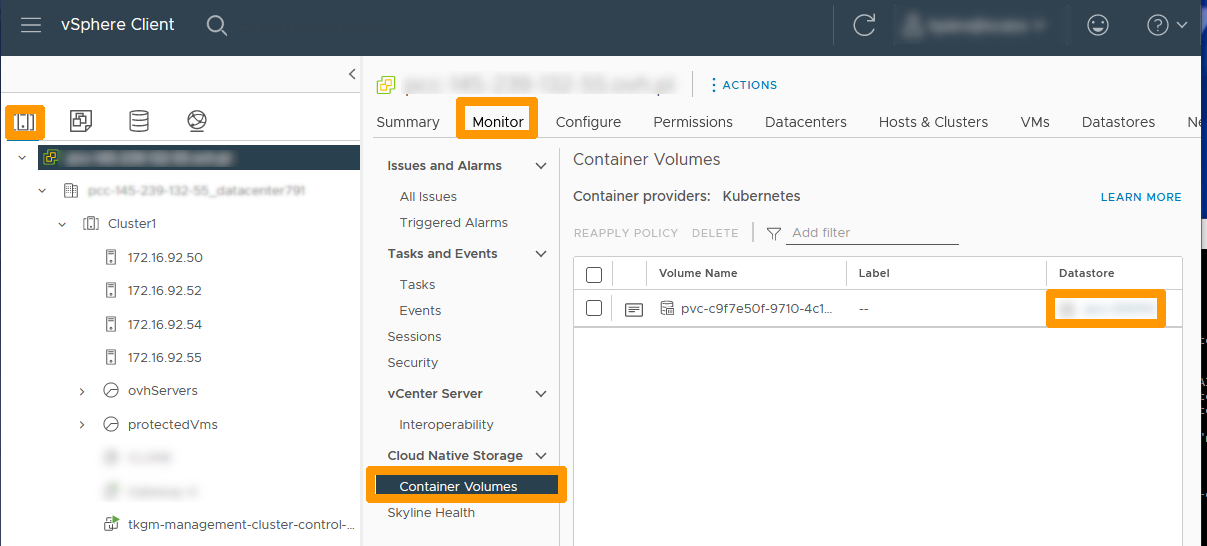Select the VMs and Templates inventory icon
1207x546 pixels.
[81, 122]
